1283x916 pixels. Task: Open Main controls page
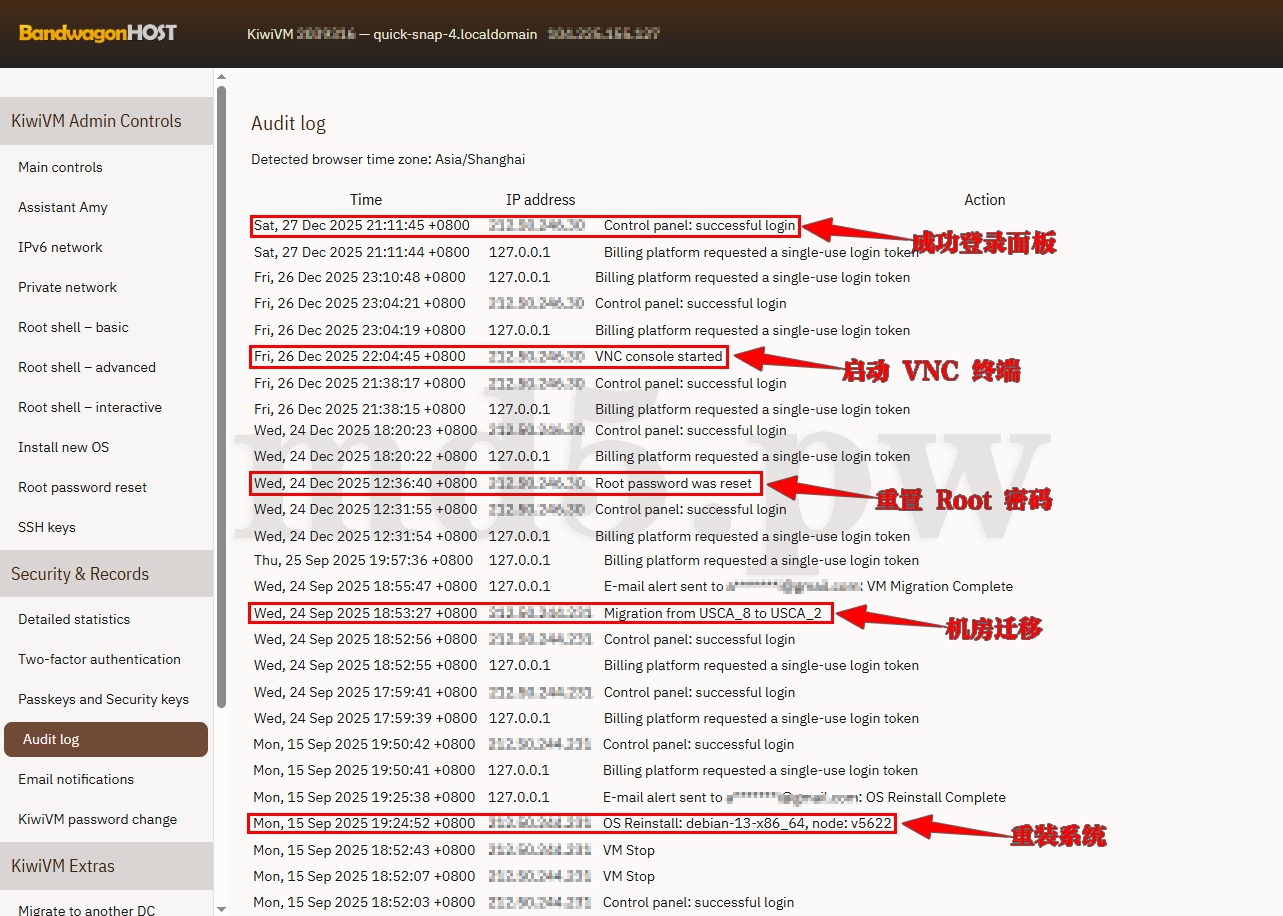(x=60, y=167)
